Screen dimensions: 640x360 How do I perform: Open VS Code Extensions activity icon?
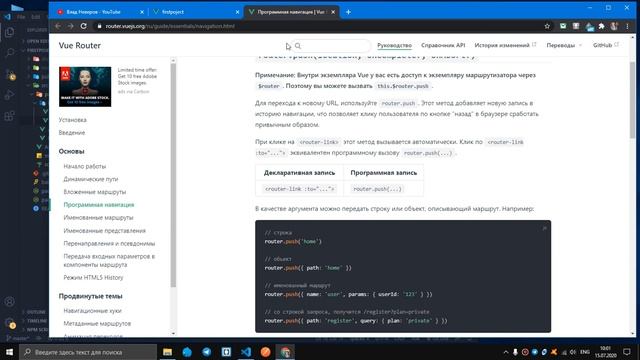pyautogui.click(x=9, y=116)
